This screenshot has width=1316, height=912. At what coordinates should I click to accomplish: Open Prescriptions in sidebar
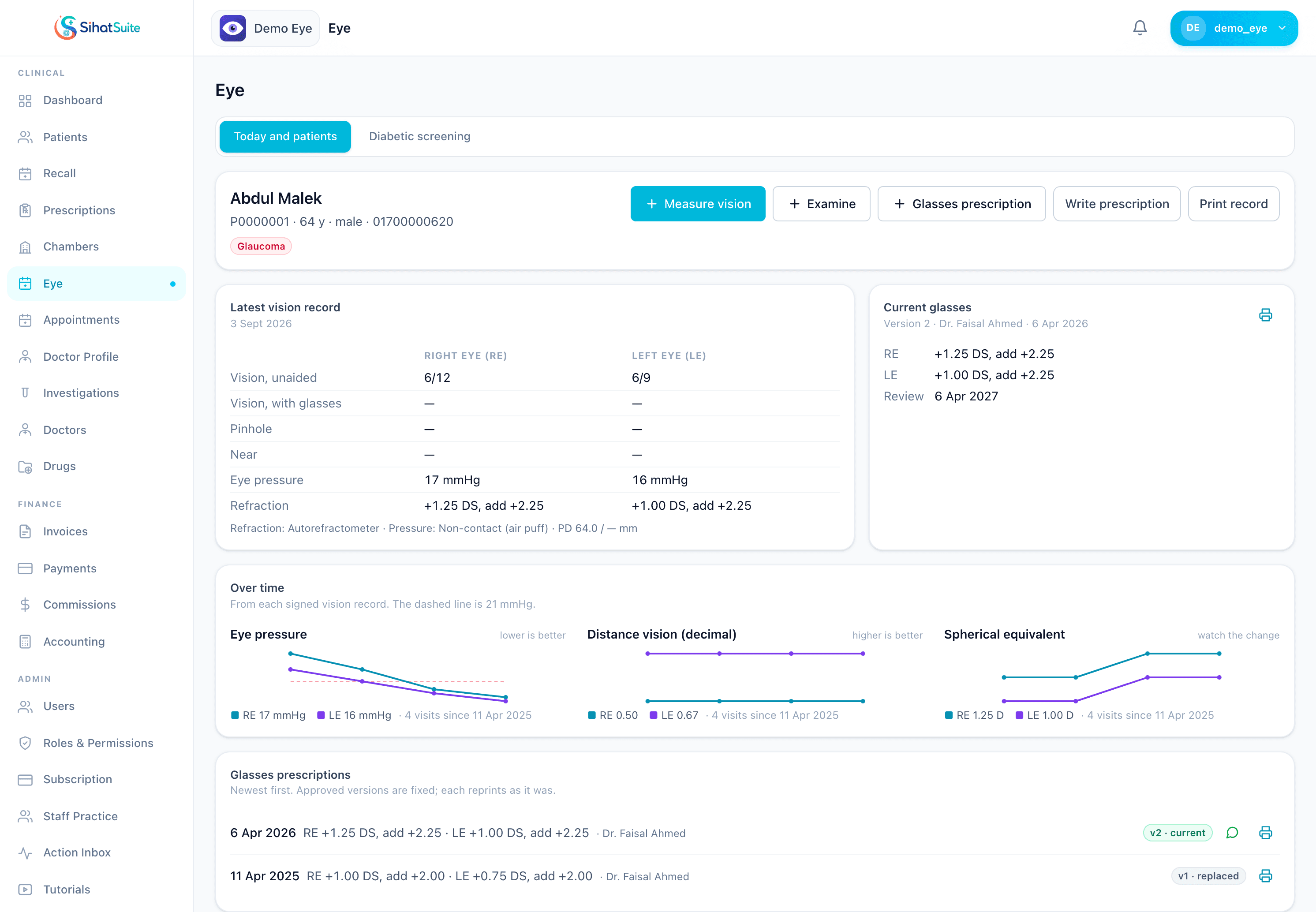(97, 210)
